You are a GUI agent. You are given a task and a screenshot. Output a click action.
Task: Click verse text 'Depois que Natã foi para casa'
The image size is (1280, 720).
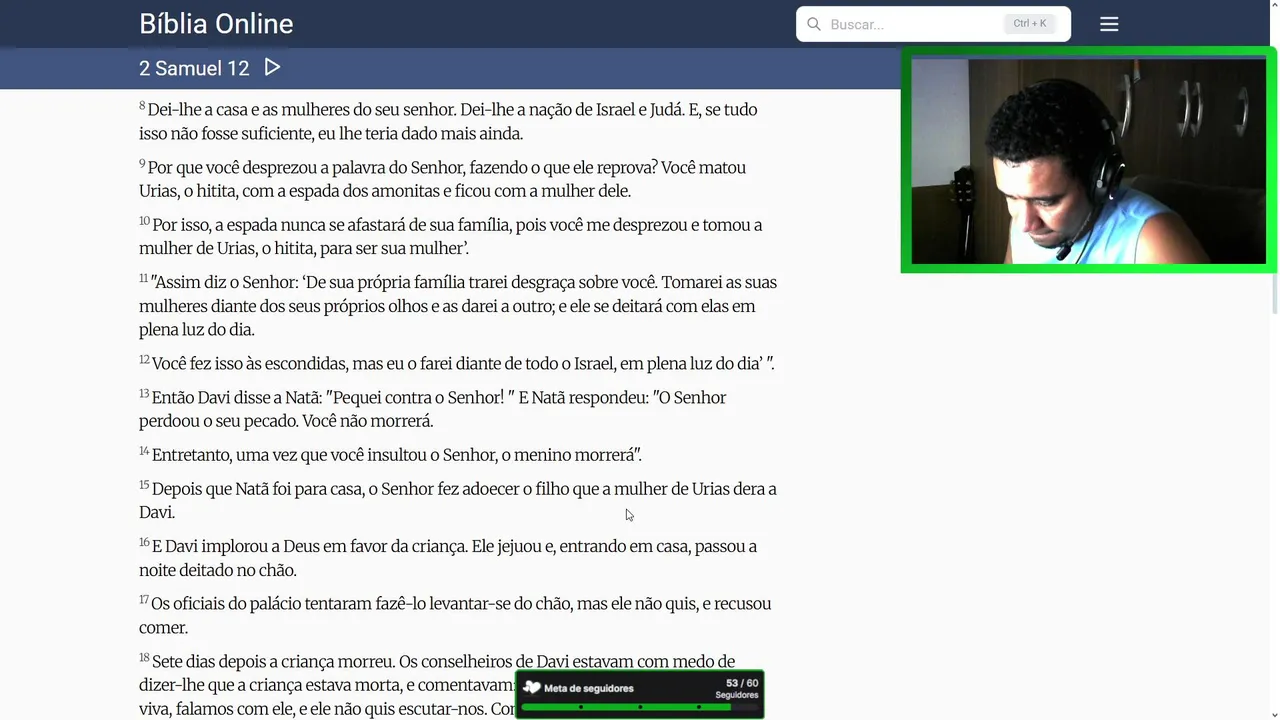pyautogui.click(x=258, y=490)
